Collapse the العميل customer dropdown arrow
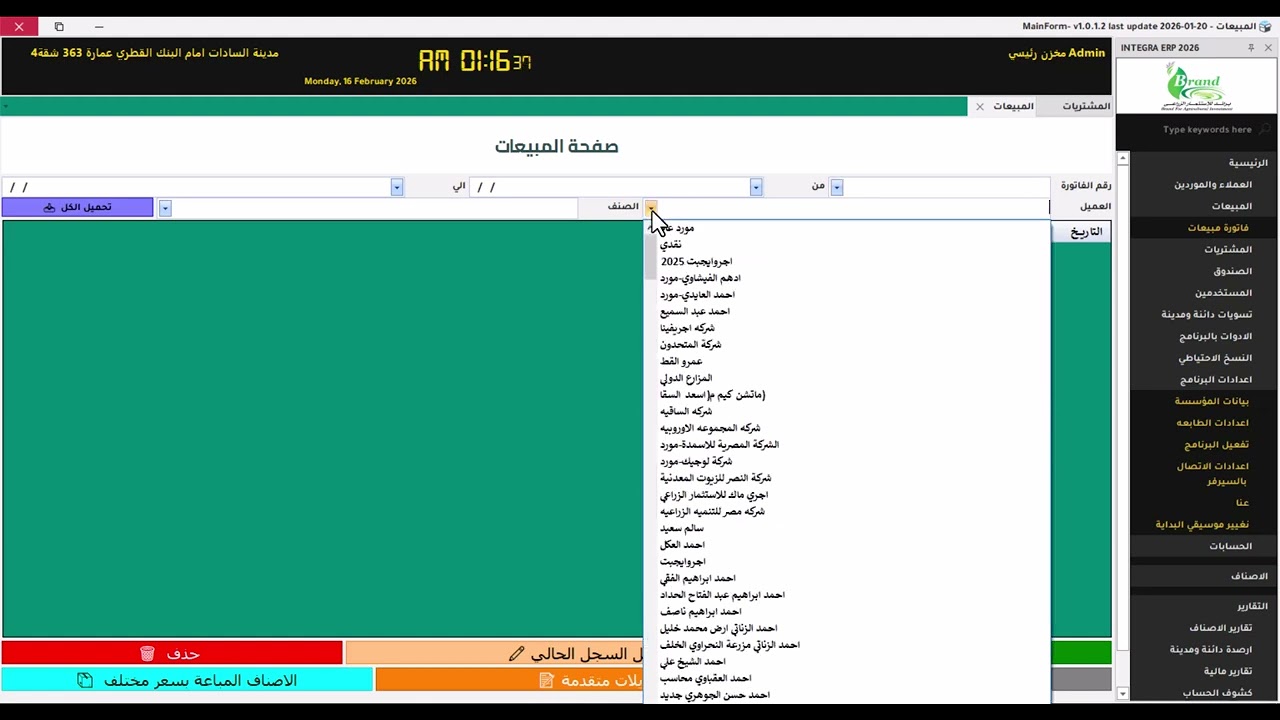 tap(651, 207)
